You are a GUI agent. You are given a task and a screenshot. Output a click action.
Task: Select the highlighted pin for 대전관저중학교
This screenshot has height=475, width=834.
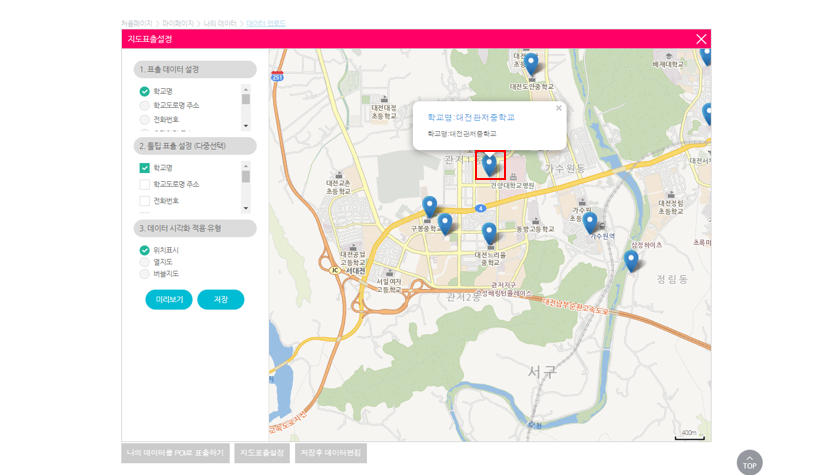coord(489,165)
